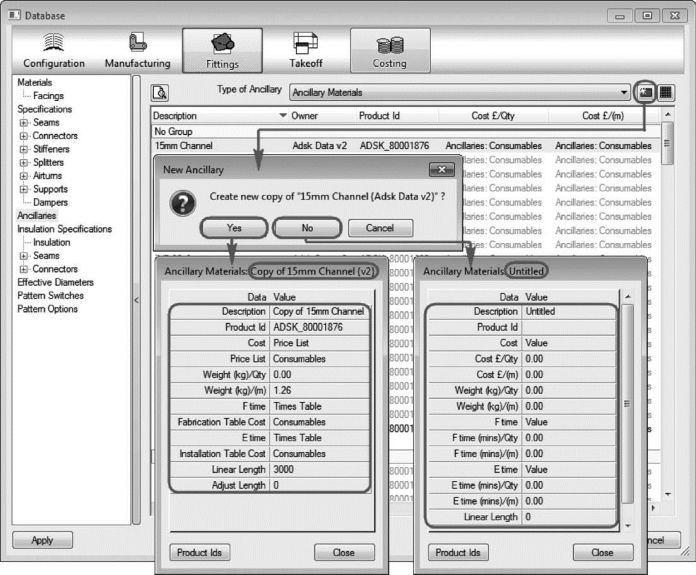Select the 15mm Channel row
Image resolution: width=696 pixels, height=575 pixels.
tap(405, 146)
